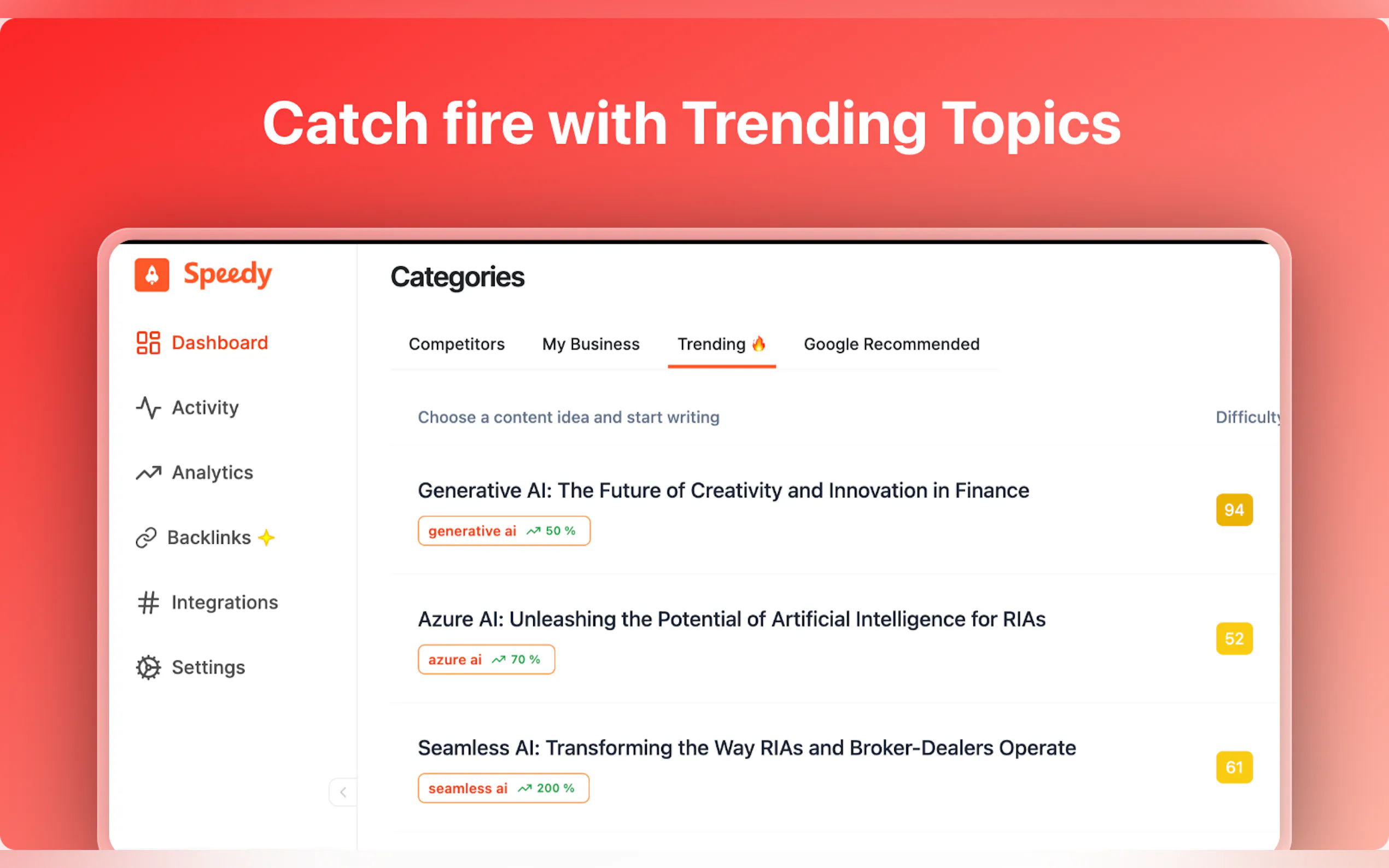The height and width of the screenshot is (868, 1389).
Task: Collapse the sidebar with the chevron
Action: [343, 792]
